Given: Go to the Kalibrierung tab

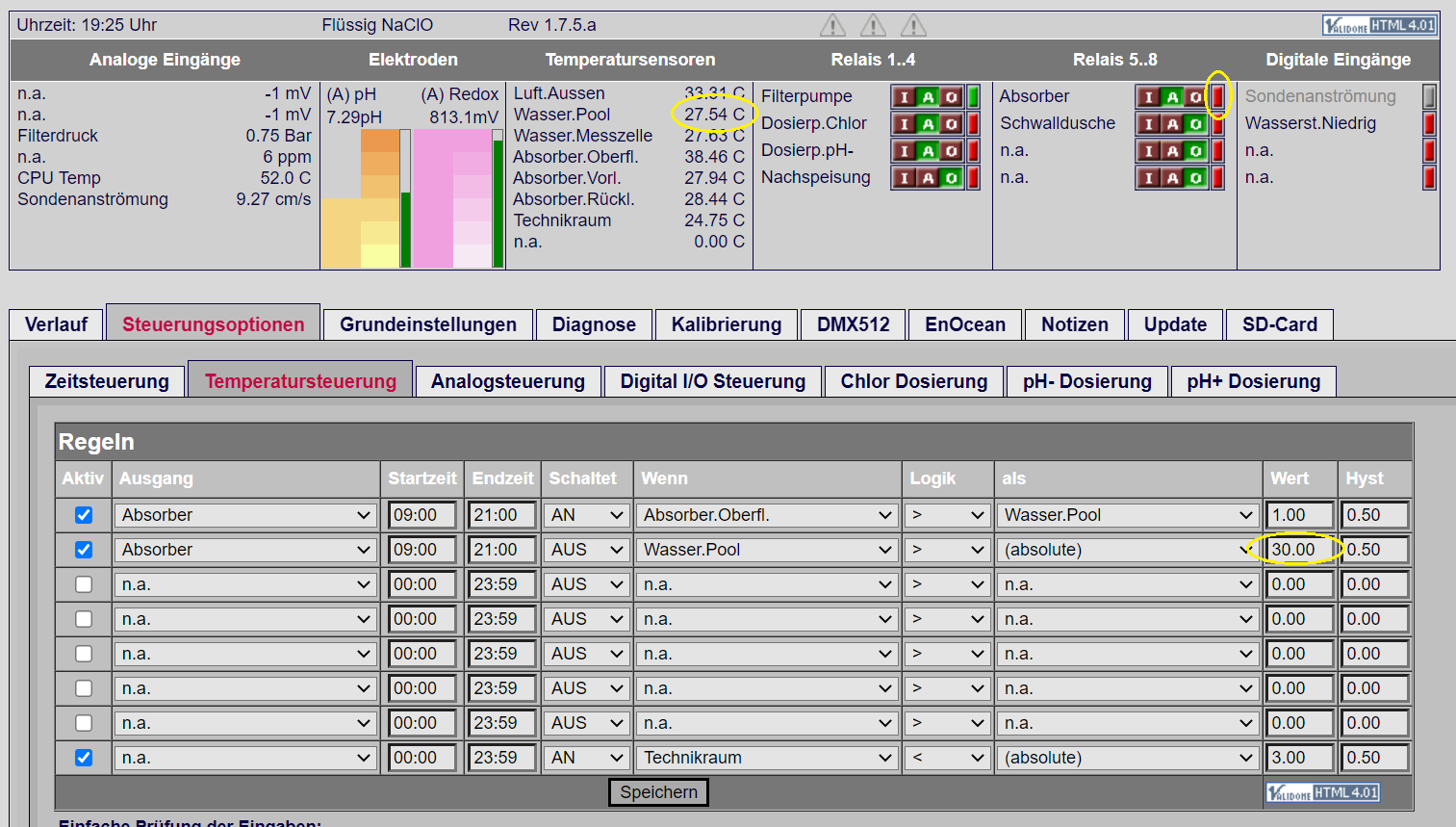Looking at the screenshot, I should pyautogui.click(x=727, y=324).
